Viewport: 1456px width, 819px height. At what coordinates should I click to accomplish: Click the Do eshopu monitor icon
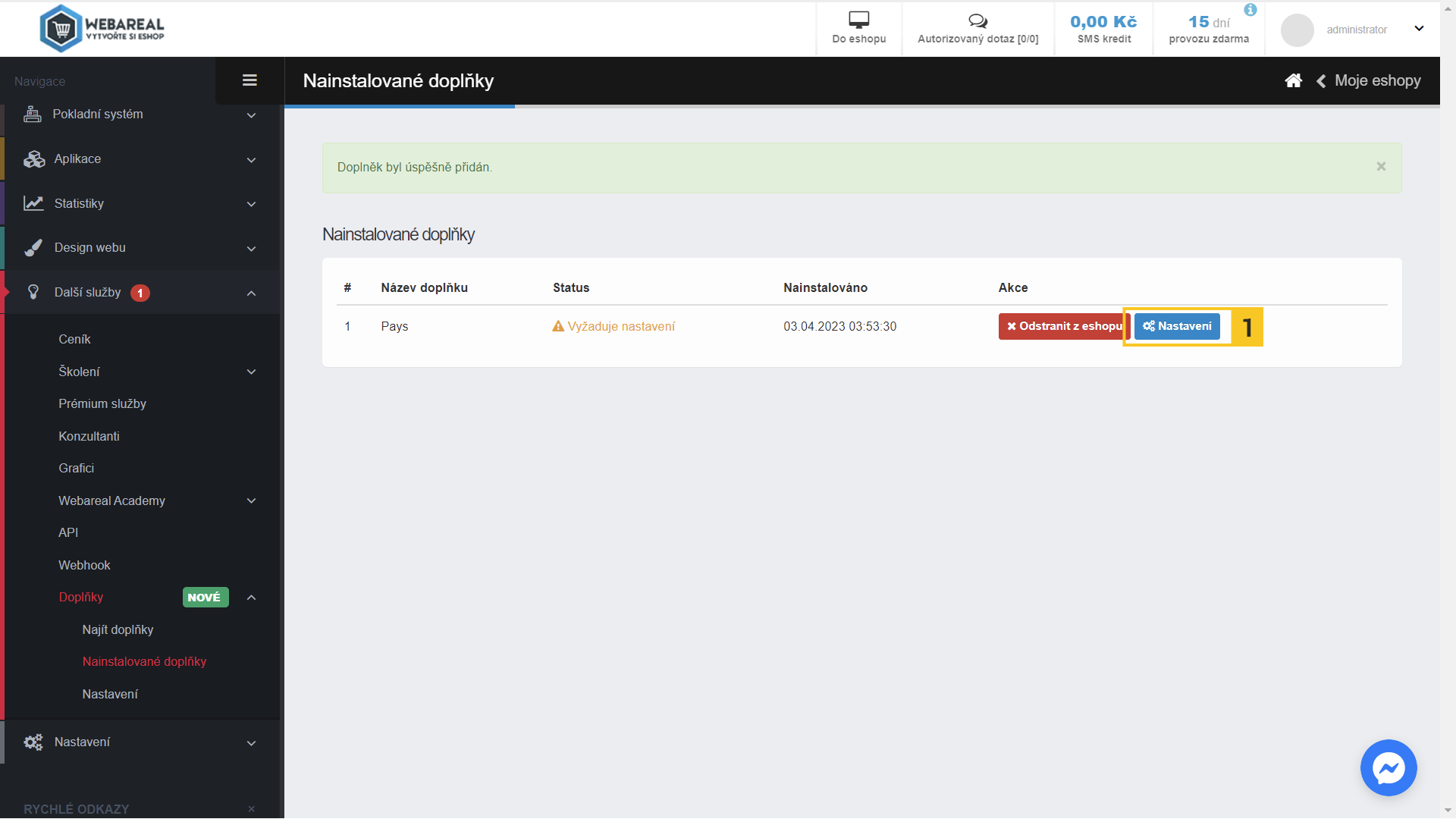pyautogui.click(x=858, y=20)
